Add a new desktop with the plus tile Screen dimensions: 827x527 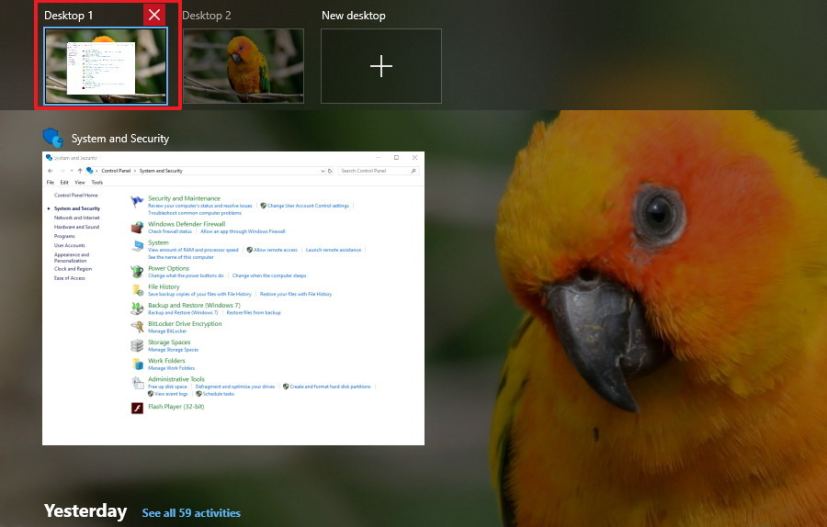click(x=381, y=66)
